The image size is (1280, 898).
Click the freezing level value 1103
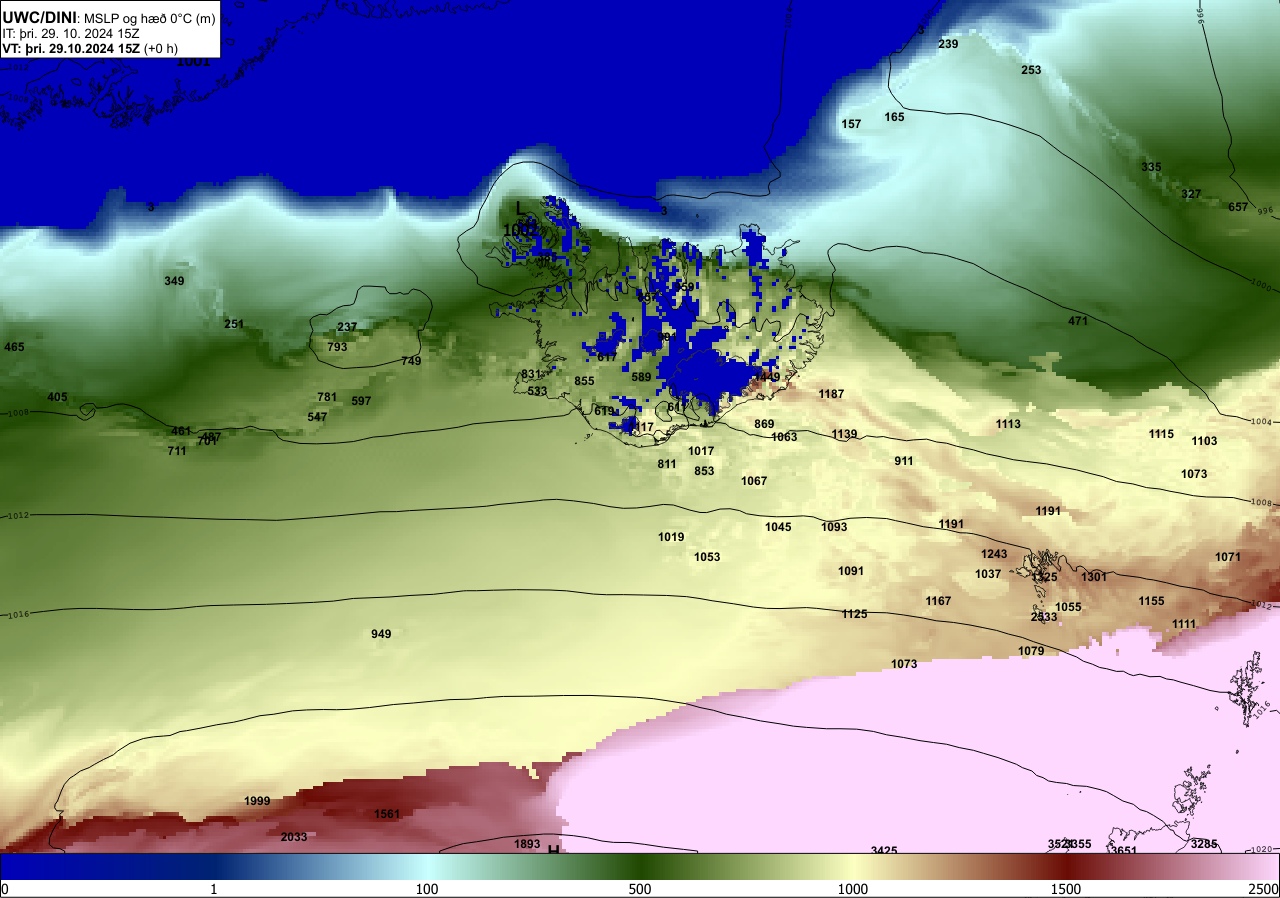[1204, 441]
